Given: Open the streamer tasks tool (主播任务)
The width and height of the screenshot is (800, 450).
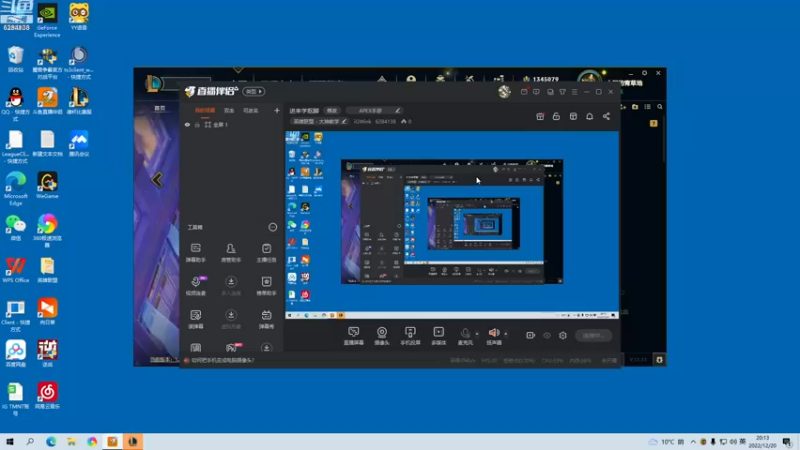Looking at the screenshot, I should (266, 252).
